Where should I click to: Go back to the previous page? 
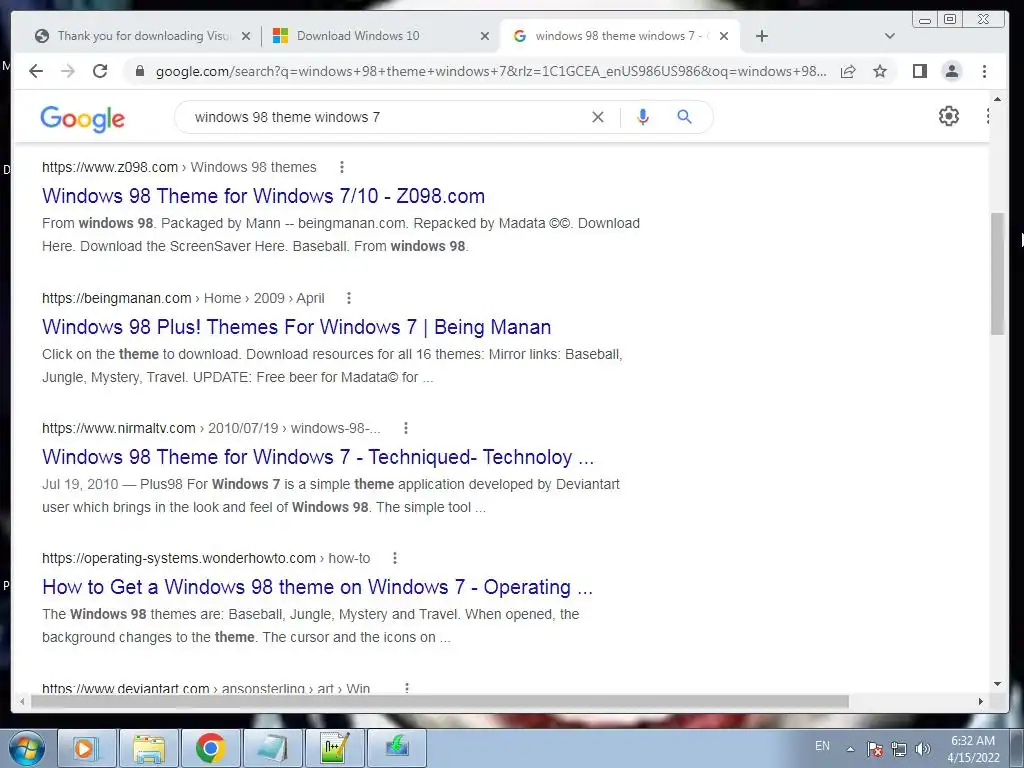tap(36, 71)
